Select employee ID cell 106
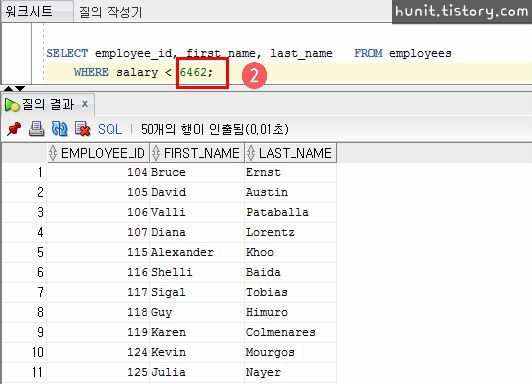The width and height of the screenshot is (532, 384). pyautogui.click(x=98, y=212)
